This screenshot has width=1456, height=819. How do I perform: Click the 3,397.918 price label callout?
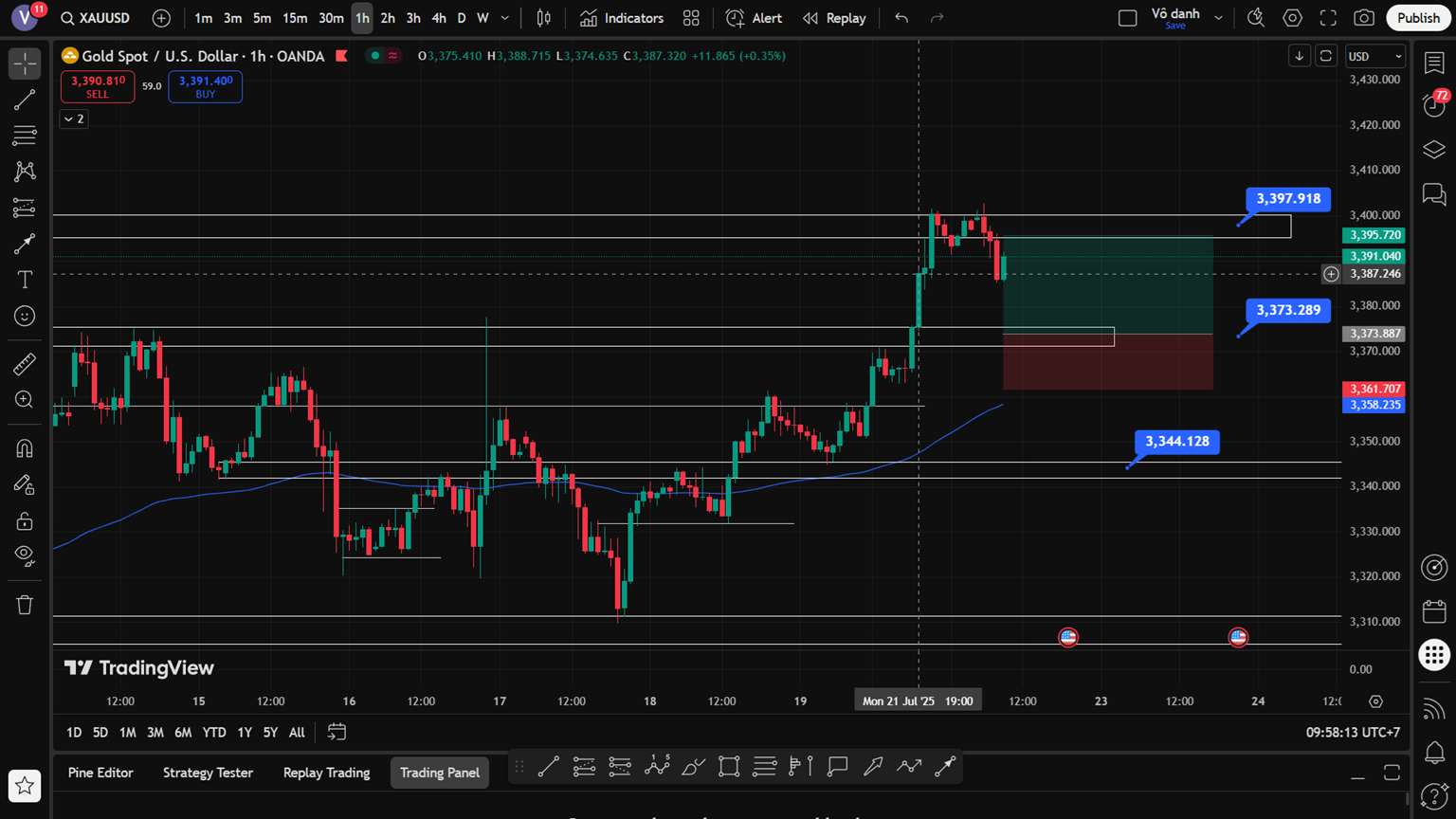[x=1288, y=199]
